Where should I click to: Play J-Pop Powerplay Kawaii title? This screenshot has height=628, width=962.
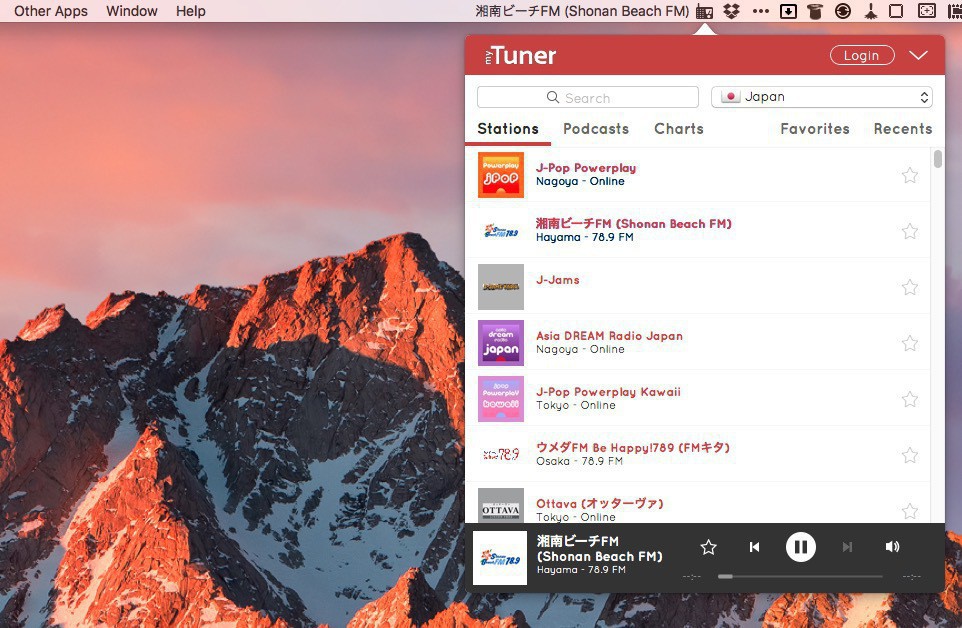point(608,391)
